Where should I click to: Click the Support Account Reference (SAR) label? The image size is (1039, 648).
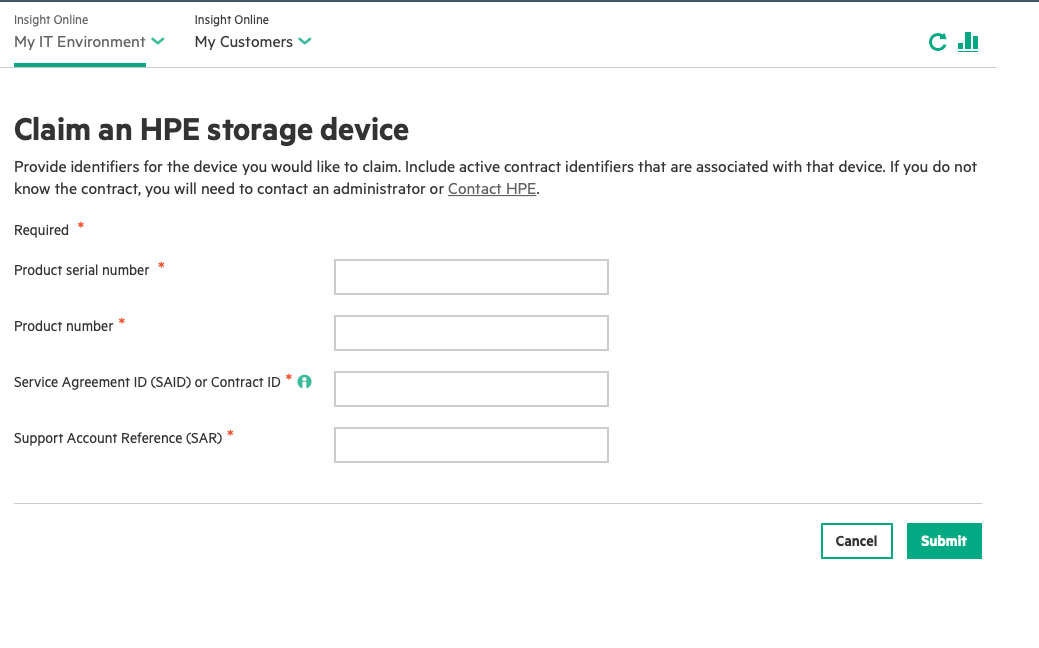coord(118,438)
